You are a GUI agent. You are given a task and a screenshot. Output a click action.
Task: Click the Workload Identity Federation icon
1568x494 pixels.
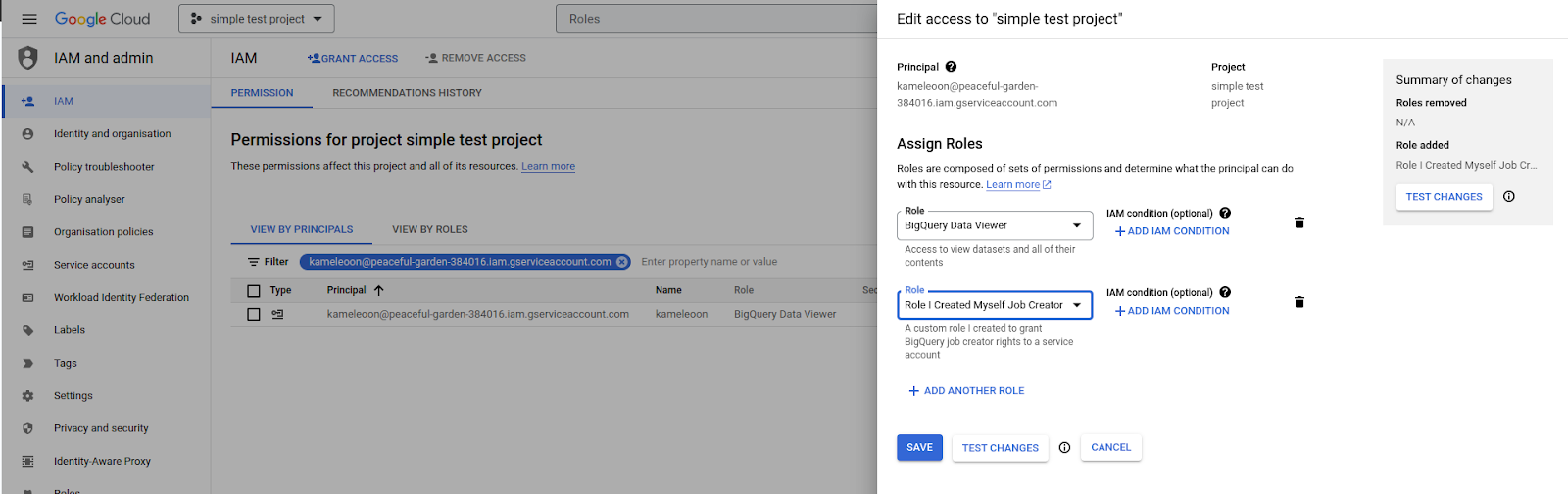point(27,298)
